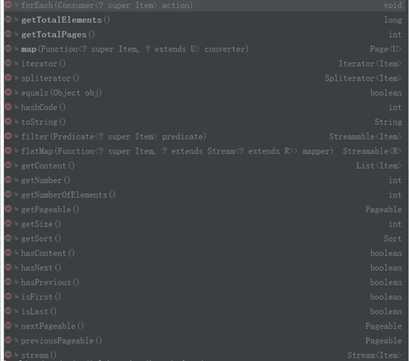Pick toString() from the suggestions

204,122
